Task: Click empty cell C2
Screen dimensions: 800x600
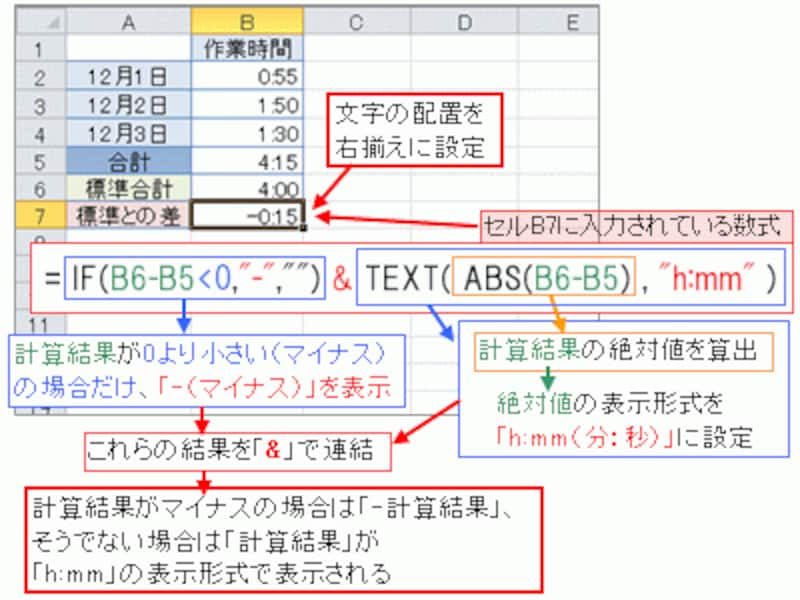Action: (357, 77)
